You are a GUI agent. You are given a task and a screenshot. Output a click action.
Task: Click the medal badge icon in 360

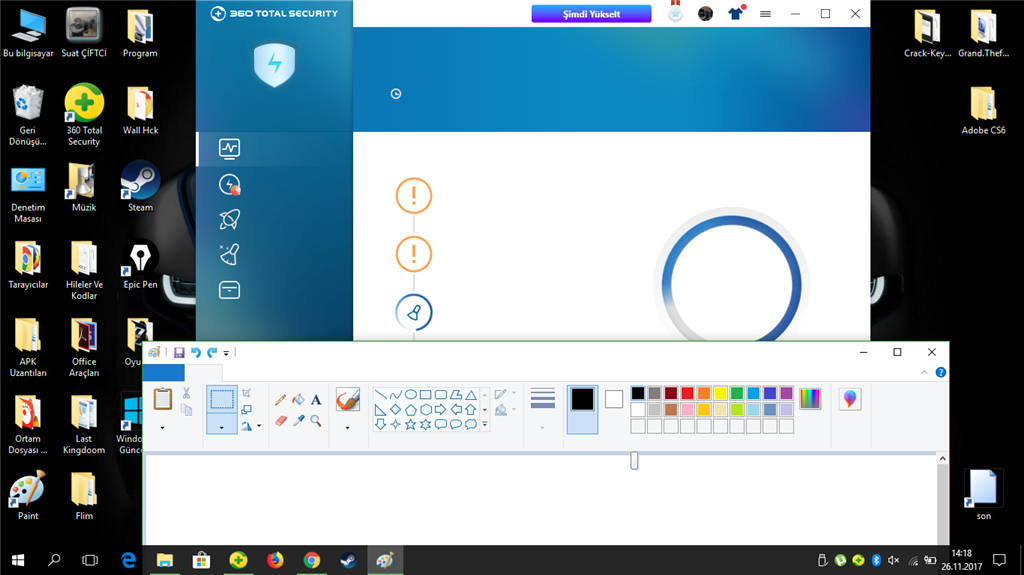675,12
